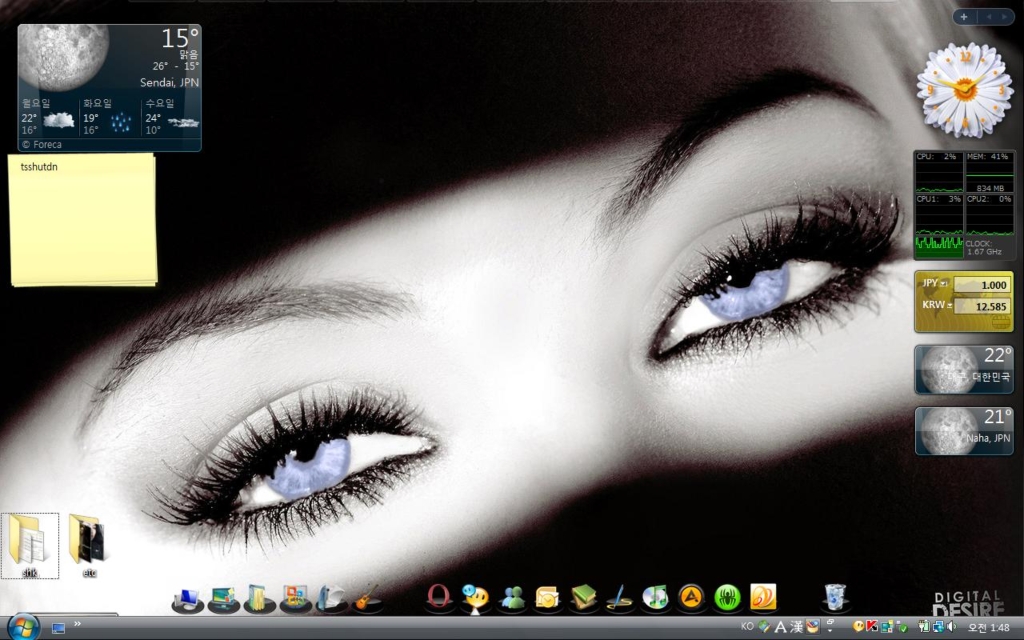The width and height of the screenshot is (1024, 640).
Task: Select Wednesday's forecast of 24°
Action: pyautogui.click(x=172, y=116)
